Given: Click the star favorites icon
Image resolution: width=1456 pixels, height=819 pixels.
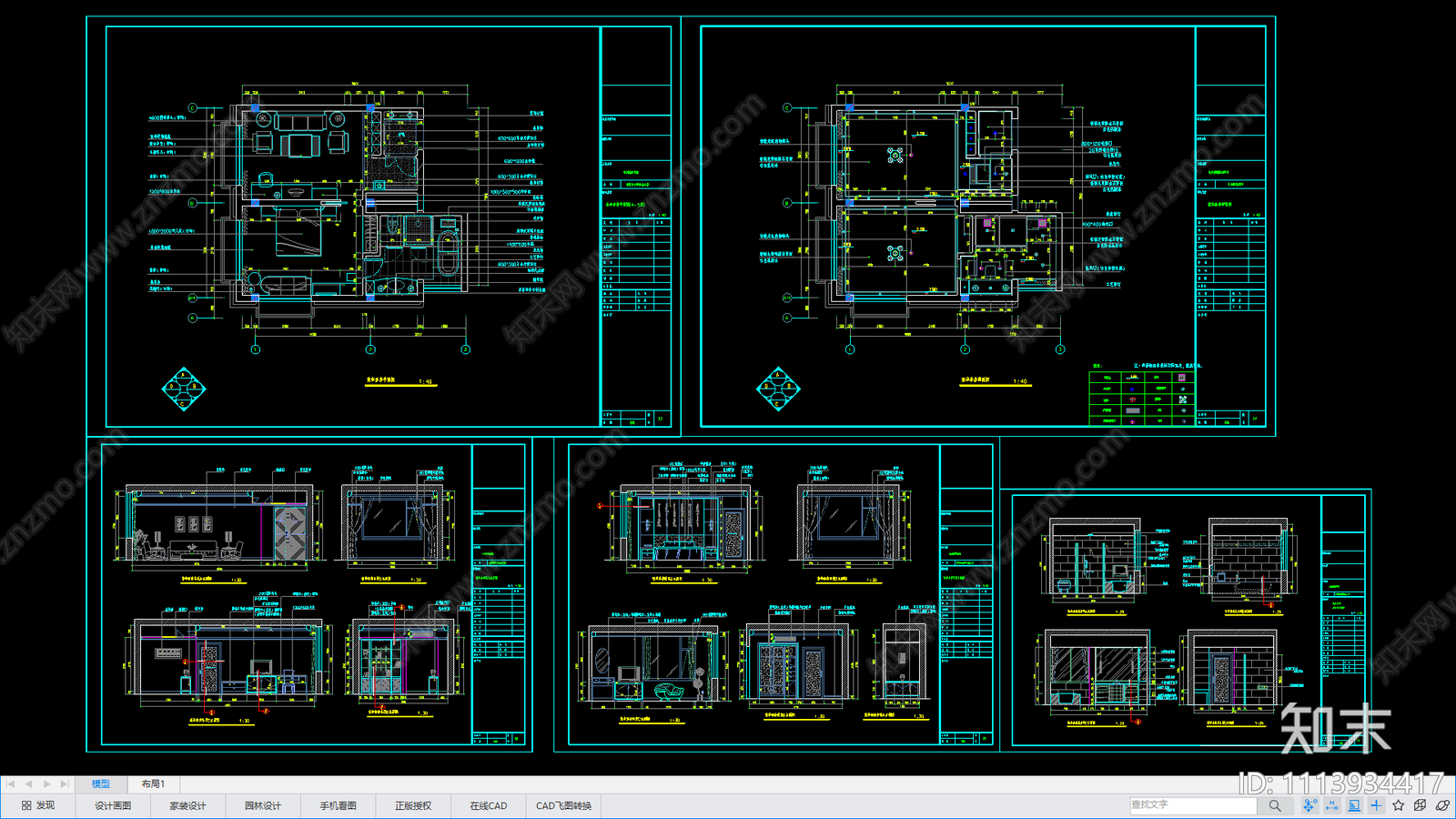Looking at the screenshot, I should (x=1399, y=805).
